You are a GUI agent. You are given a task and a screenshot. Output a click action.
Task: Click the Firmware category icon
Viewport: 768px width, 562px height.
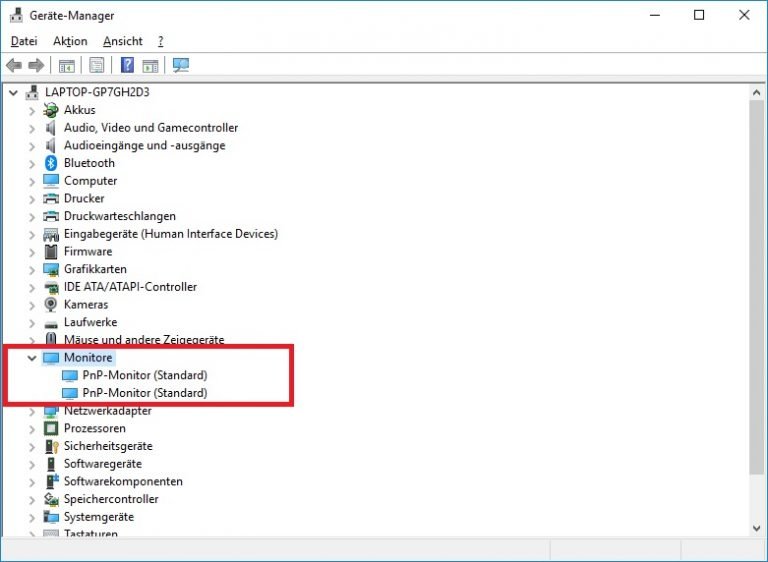coord(51,251)
